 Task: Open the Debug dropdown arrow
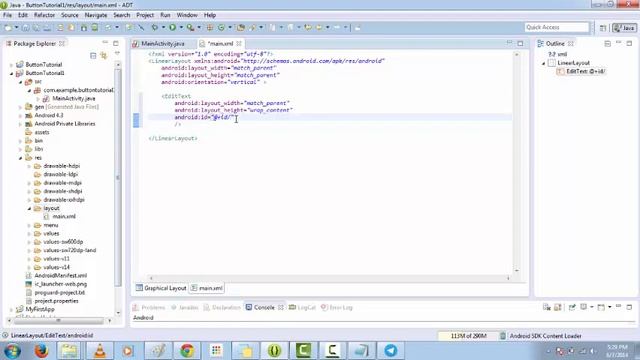163,28
